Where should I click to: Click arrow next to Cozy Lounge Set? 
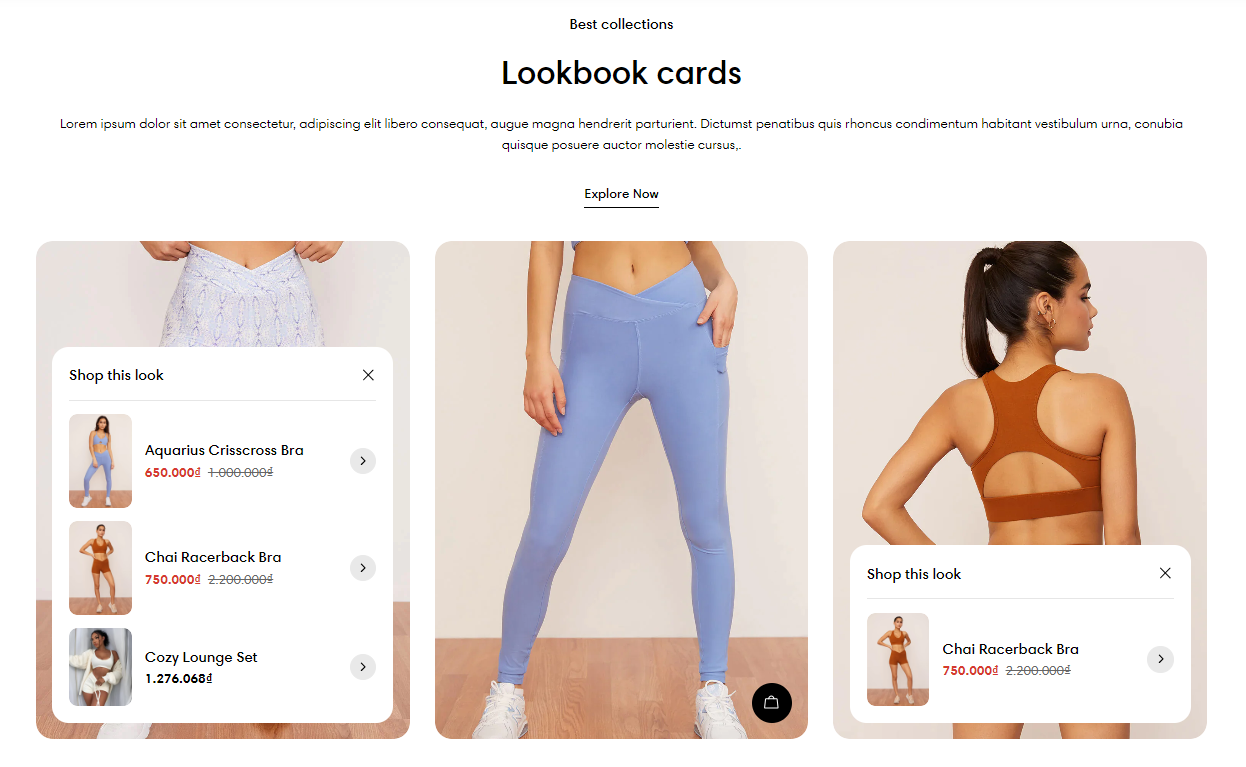(x=363, y=667)
